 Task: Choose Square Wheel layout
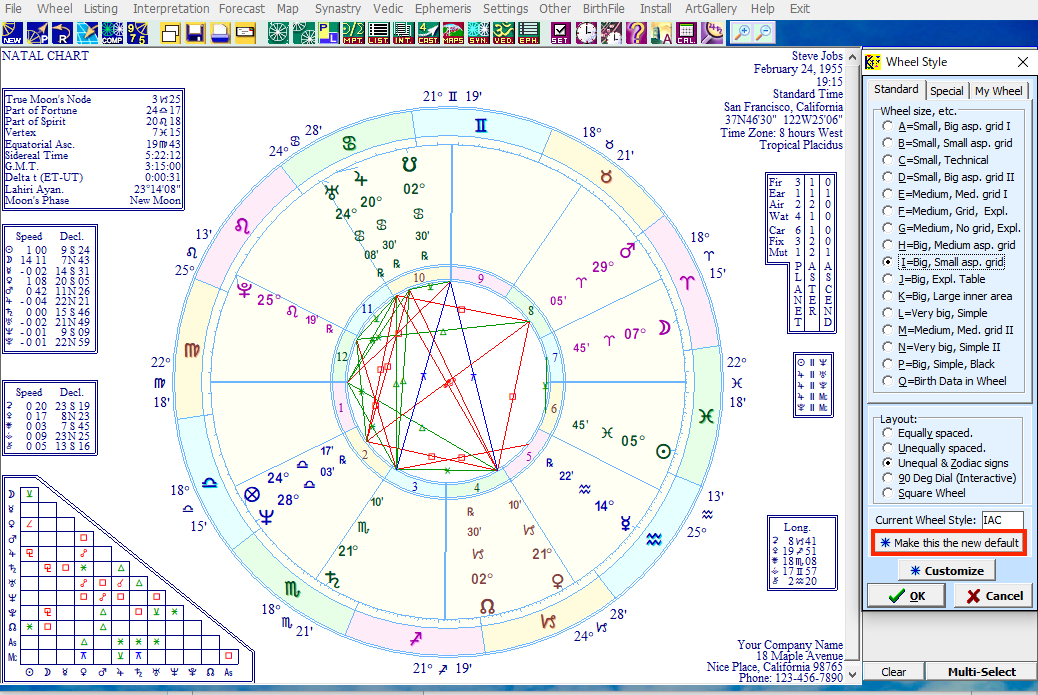(x=924, y=493)
